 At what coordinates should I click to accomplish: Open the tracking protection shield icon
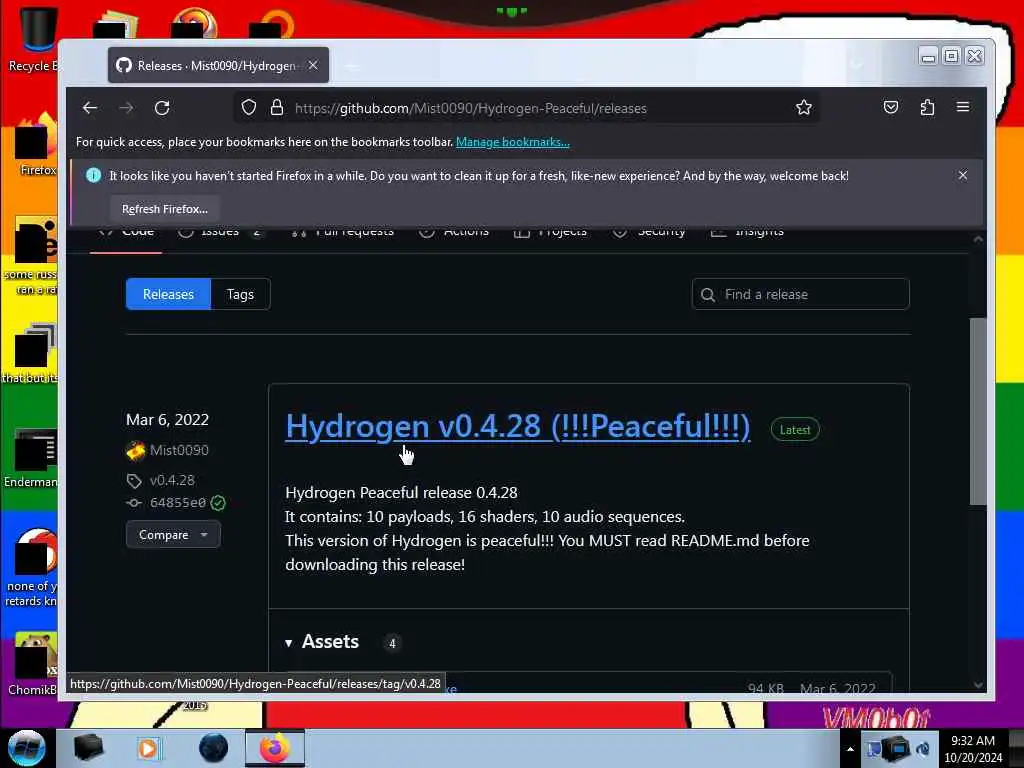coord(248,108)
